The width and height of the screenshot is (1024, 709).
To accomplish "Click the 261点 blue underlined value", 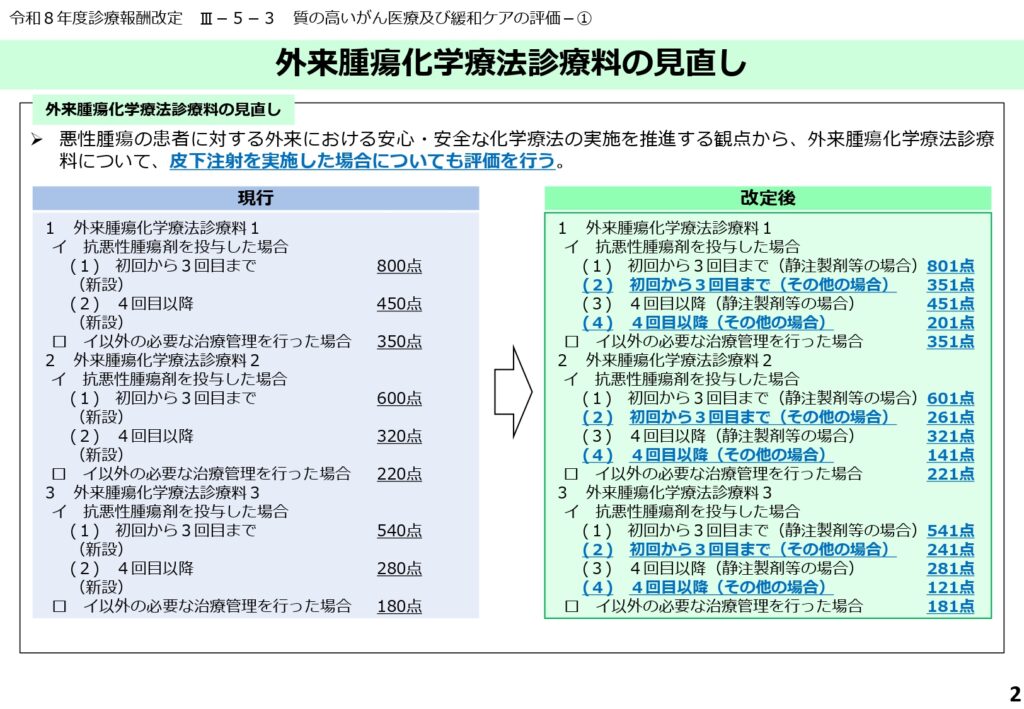I will 950,417.
